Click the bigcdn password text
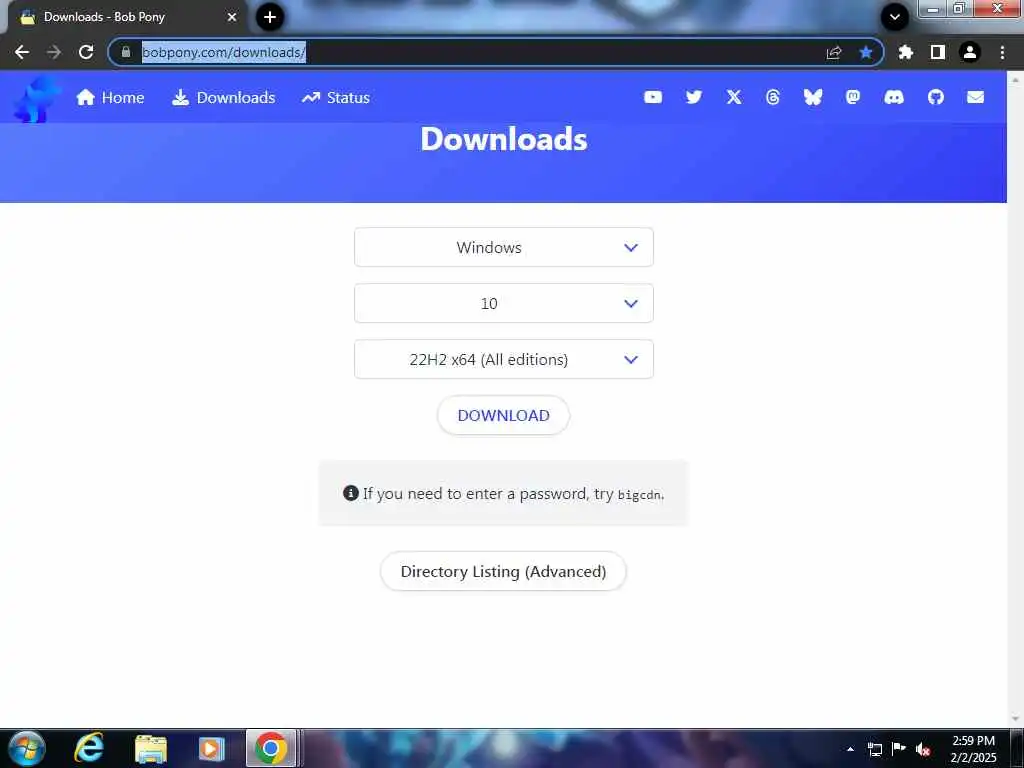The image size is (1024, 768). coord(640,495)
